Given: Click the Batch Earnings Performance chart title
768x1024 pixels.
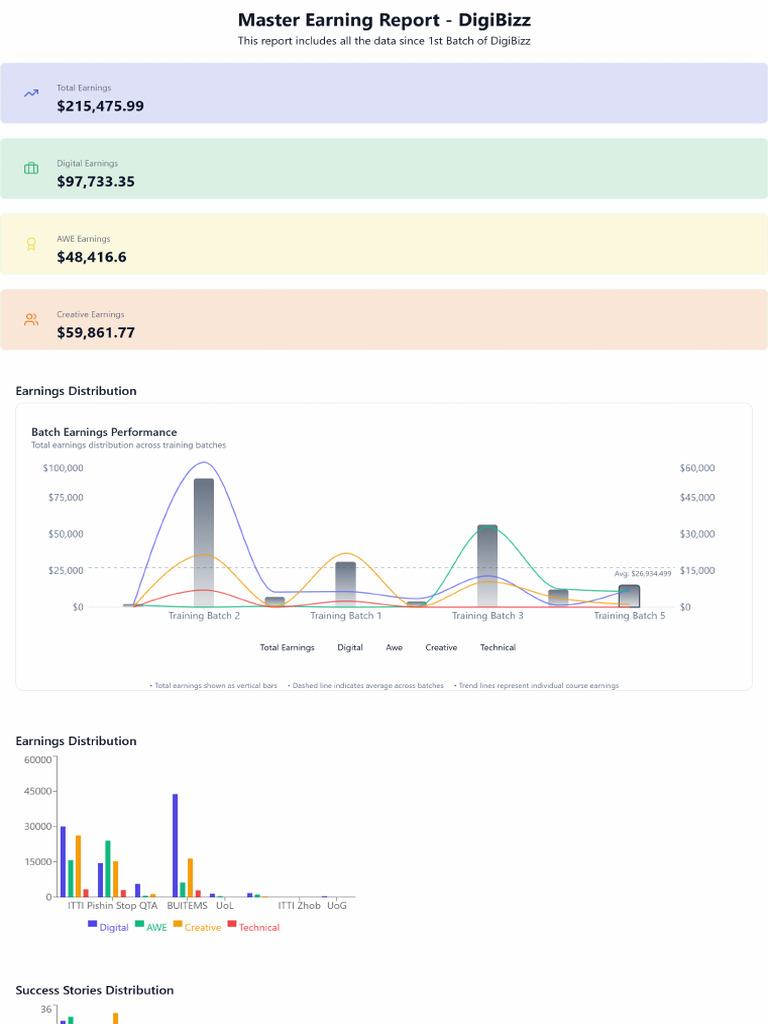Looking at the screenshot, I should (x=104, y=432).
